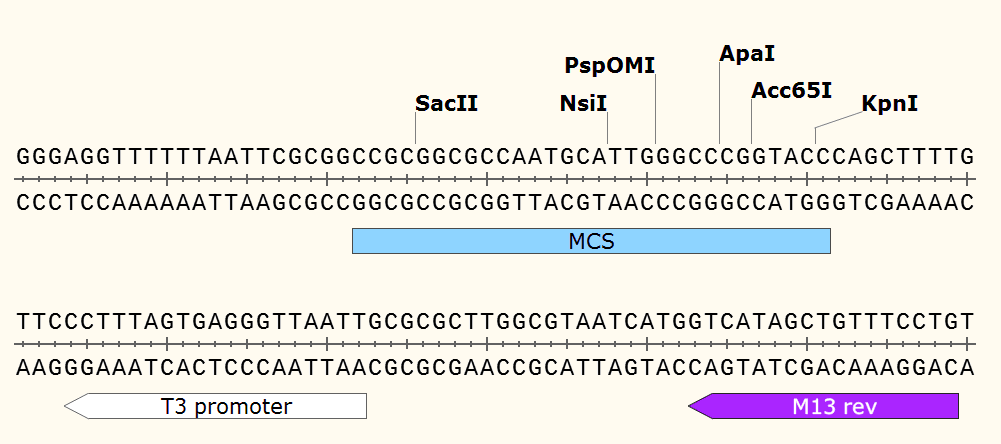Select the purple M13 rev primer
The height and width of the screenshot is (444, 1001).
824,406
